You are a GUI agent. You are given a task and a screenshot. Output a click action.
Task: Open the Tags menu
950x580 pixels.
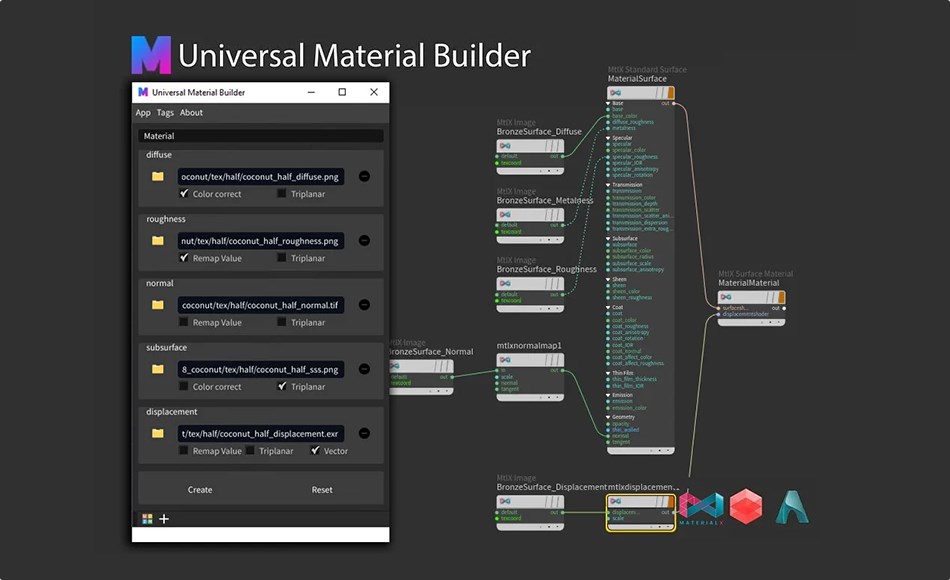[x=165, y=112]
